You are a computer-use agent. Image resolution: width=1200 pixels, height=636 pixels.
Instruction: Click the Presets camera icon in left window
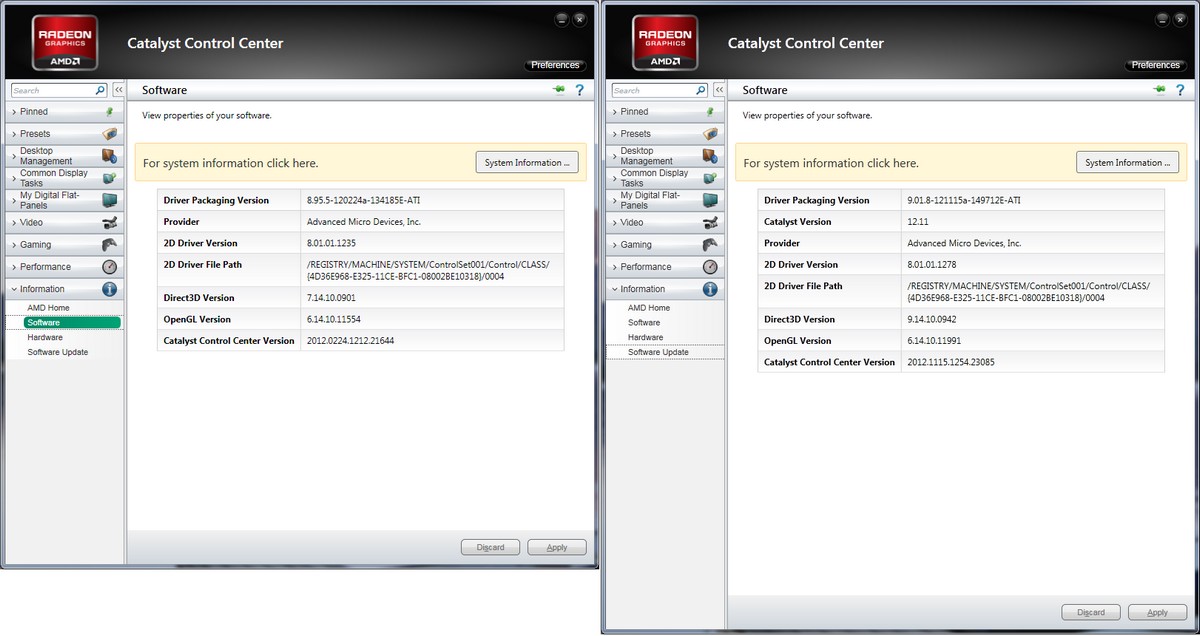110,134
